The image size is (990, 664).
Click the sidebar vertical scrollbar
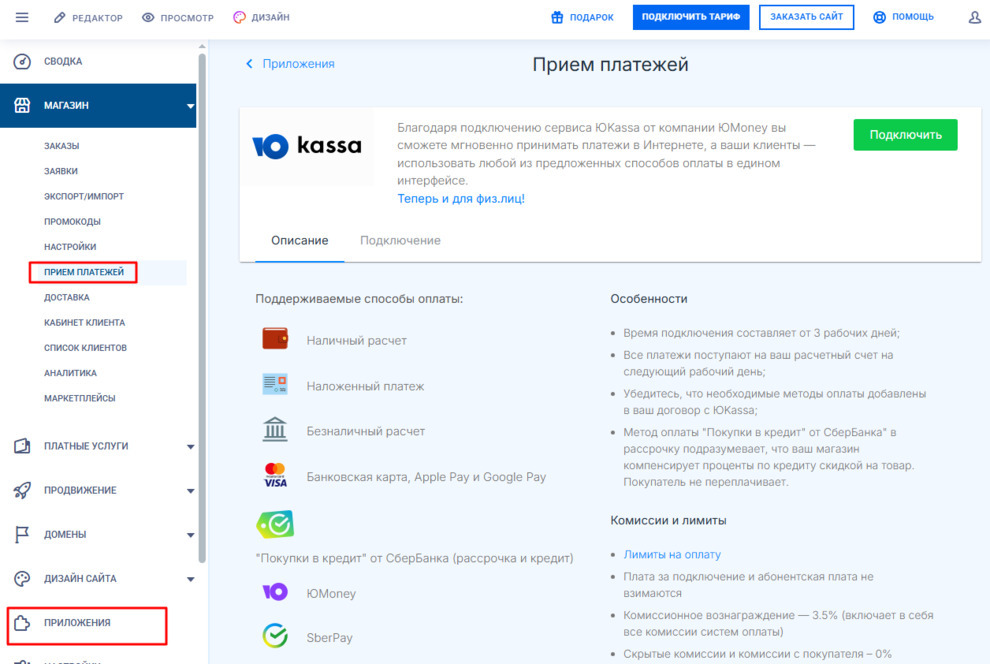(x=202, y=308)
